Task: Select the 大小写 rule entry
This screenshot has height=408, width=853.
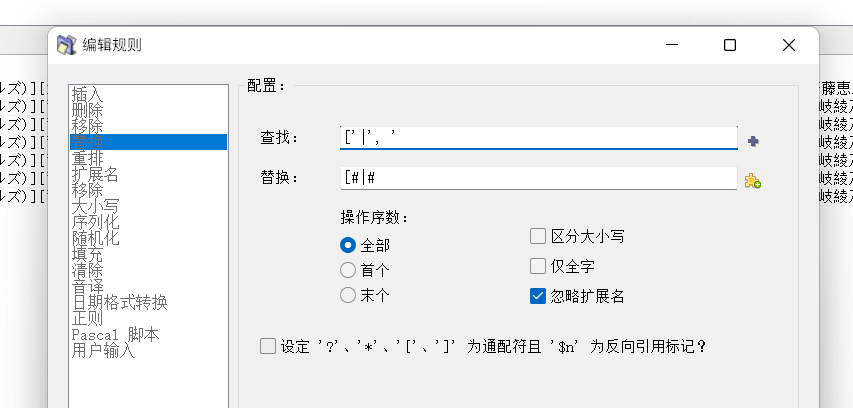Action: click(x=96, y=206)
